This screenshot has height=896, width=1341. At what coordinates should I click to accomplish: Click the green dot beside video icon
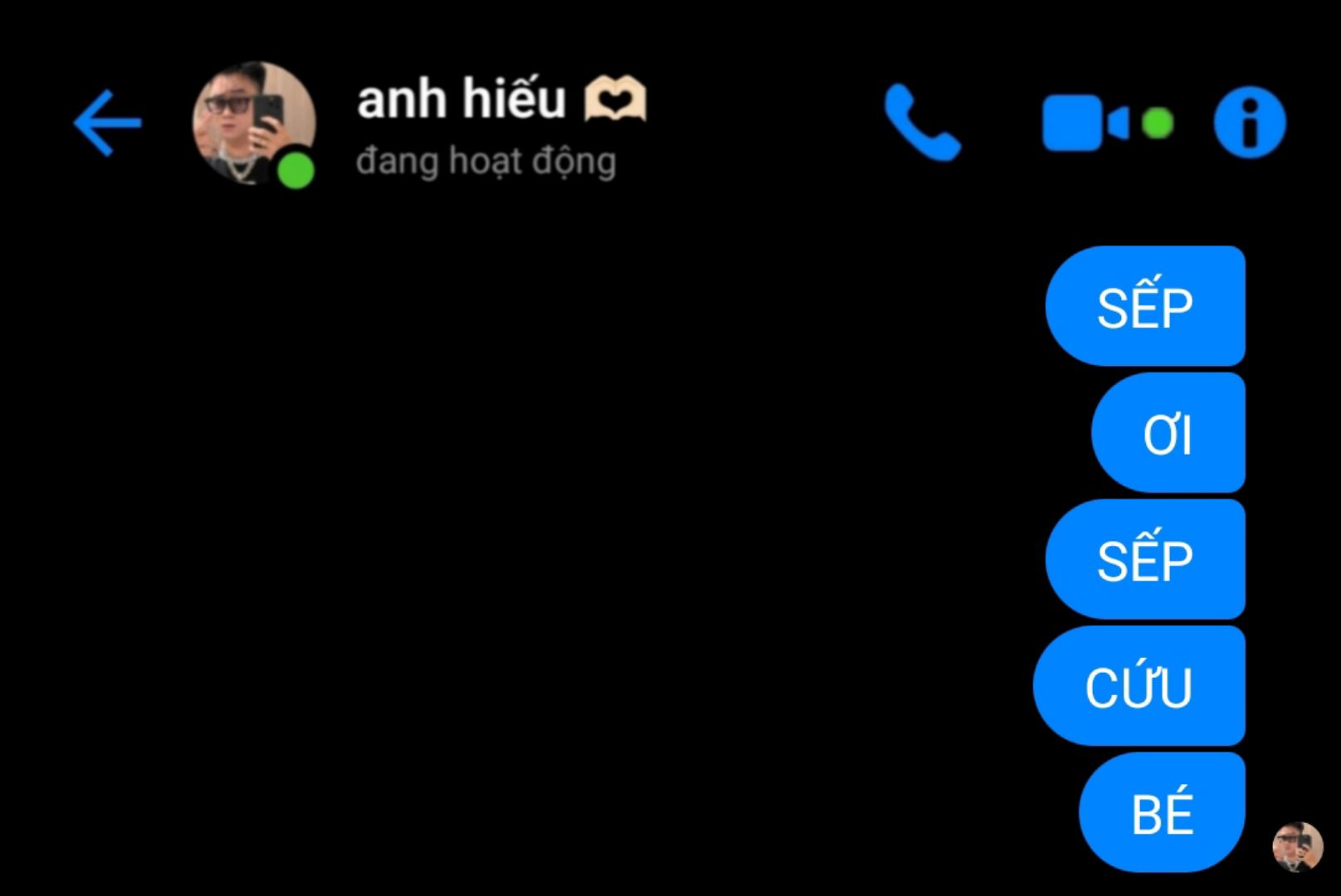pos(1157,124)
